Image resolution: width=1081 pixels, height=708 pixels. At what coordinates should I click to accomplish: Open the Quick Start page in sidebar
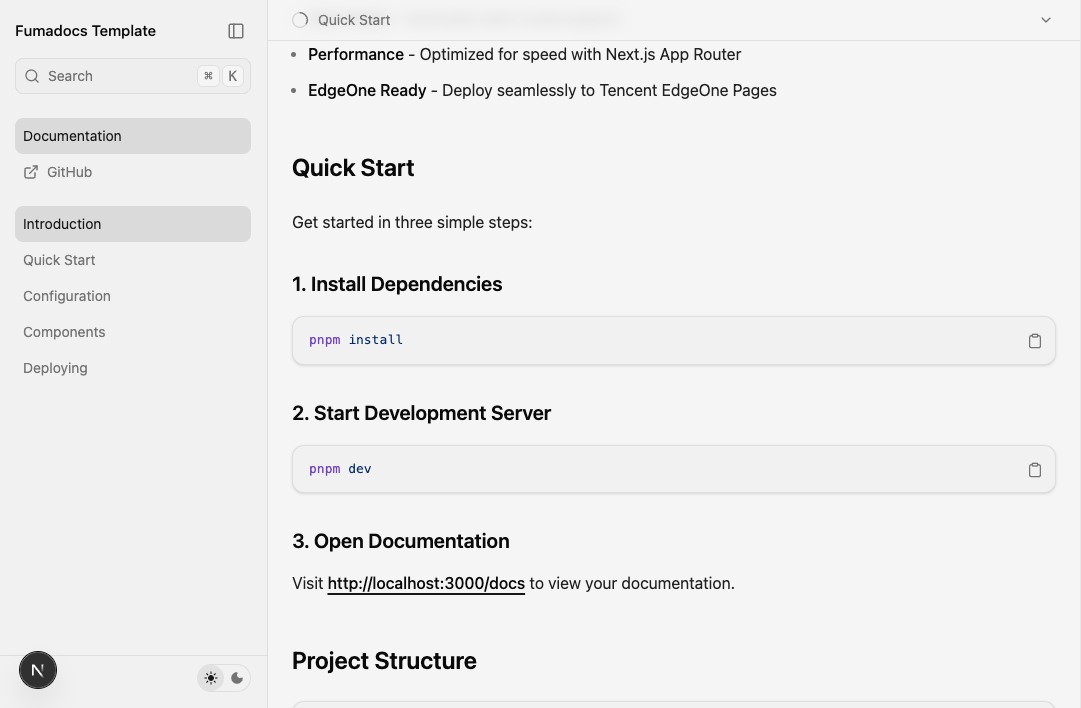click(x=59, y=260)
